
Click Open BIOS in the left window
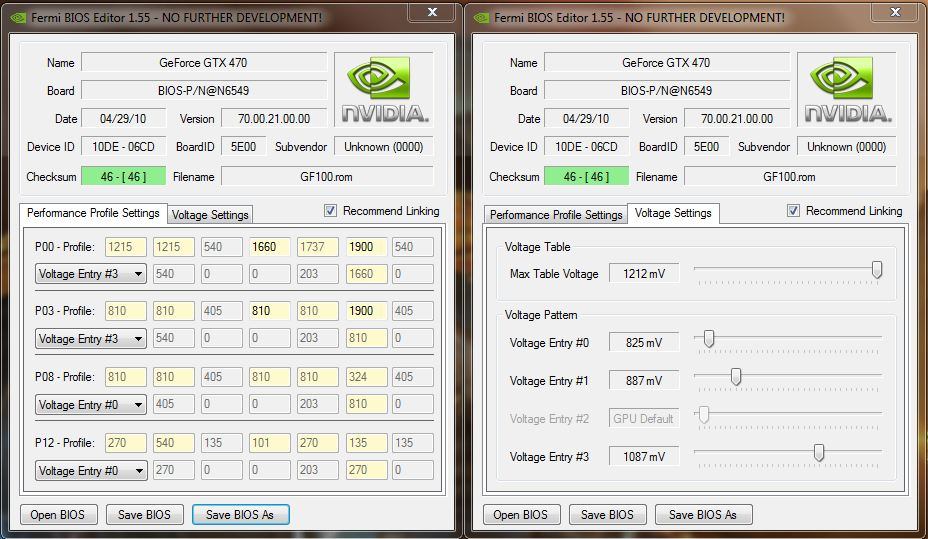tap(57, 515)
